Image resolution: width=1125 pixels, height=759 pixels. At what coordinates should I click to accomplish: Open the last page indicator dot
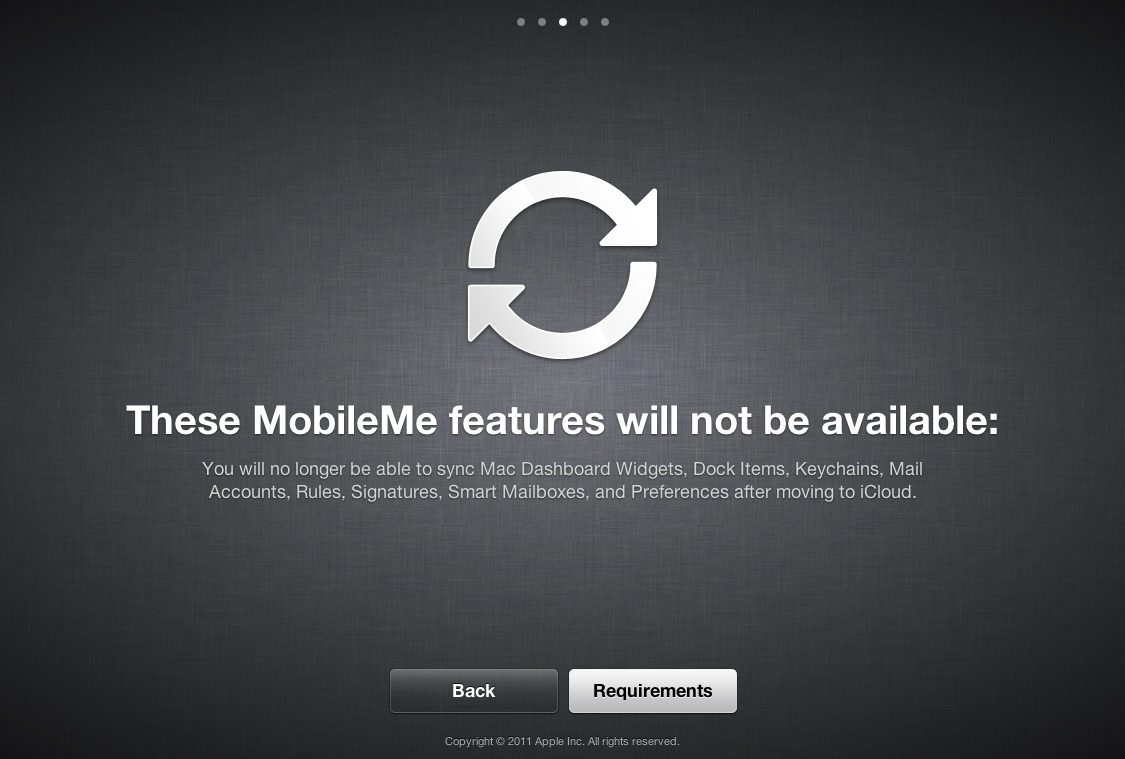click(x=605, y=22)
